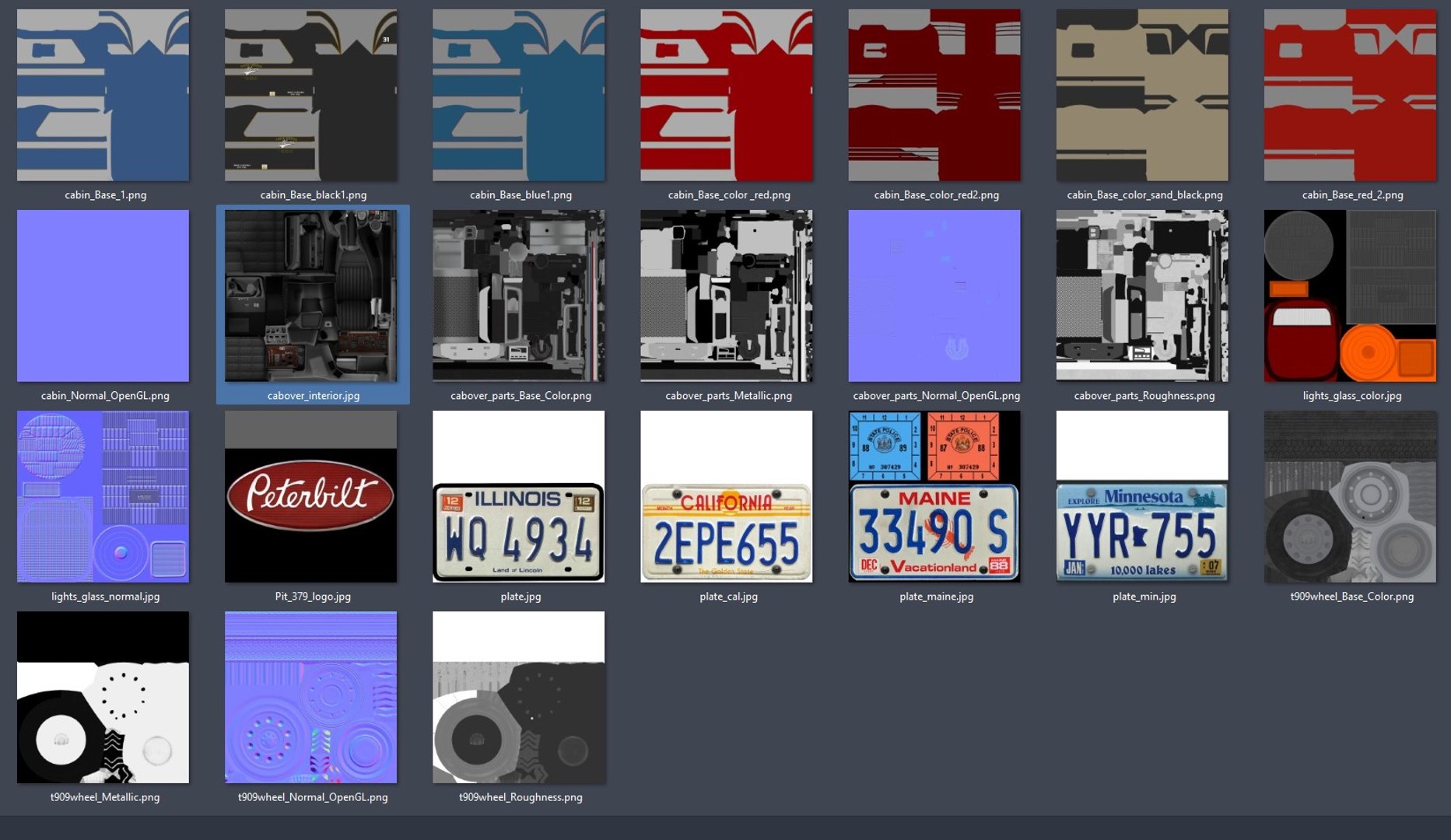Select the cabin_Normal_OpenGL.png normal map thumbnail
Viewport: 1451px width, 840px height.
coord(103,296)
